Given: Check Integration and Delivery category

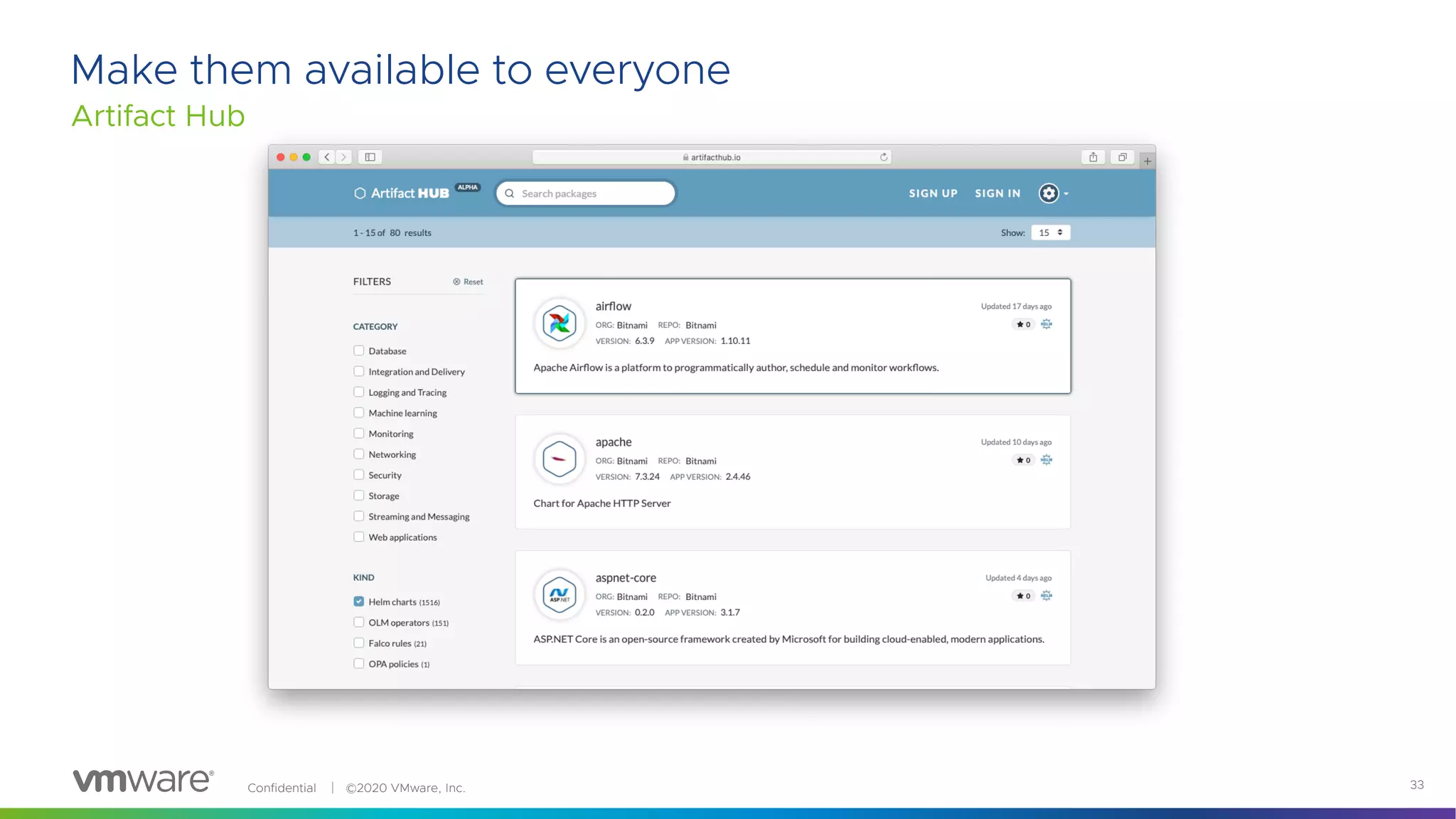Looking at the screenshot, I should 359,371.
